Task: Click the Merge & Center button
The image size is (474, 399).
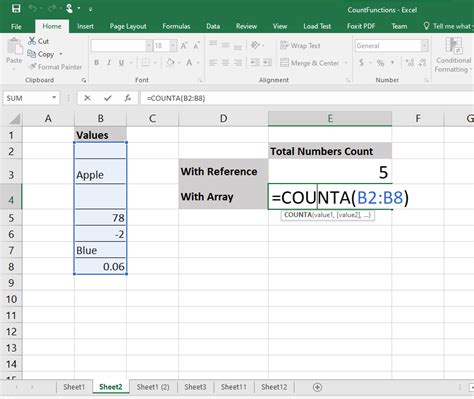Action: pos(309,63)
